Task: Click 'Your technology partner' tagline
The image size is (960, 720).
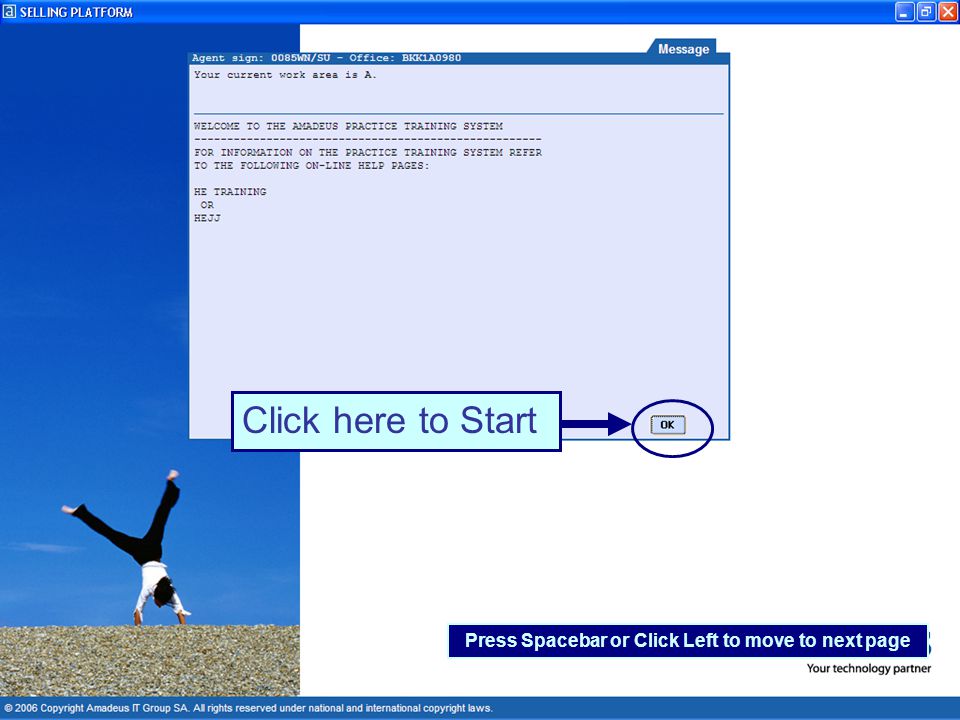Action: (x=868, y=668)
